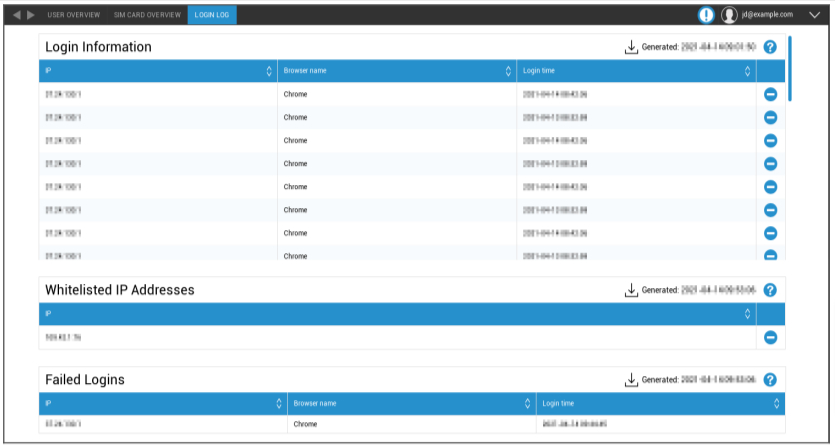Remove the whitelisted IP address entry
835x446 pixels.
pos(770,337)
